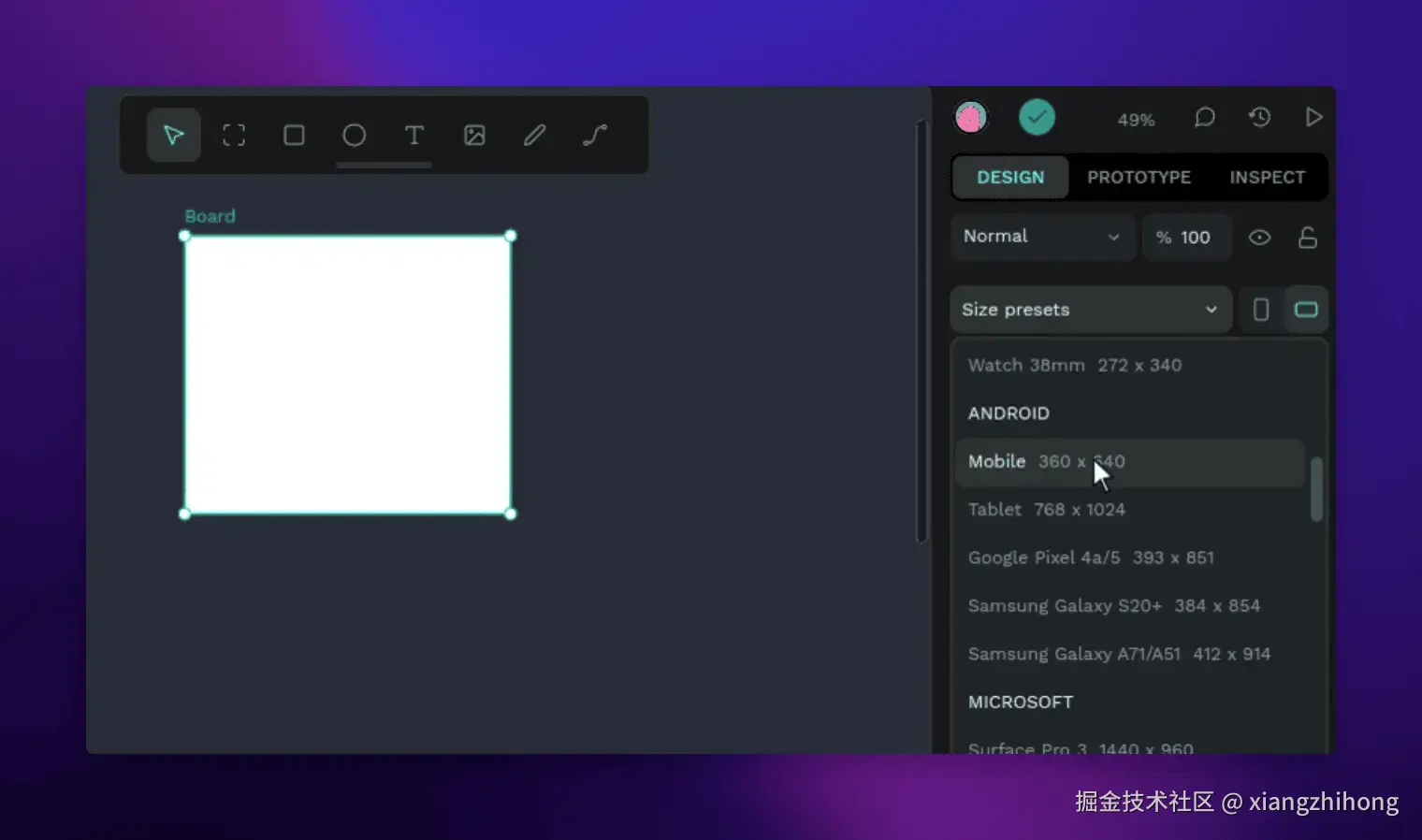
Task: Set board orientation to portrait
Action: [x=1261, y=310]
